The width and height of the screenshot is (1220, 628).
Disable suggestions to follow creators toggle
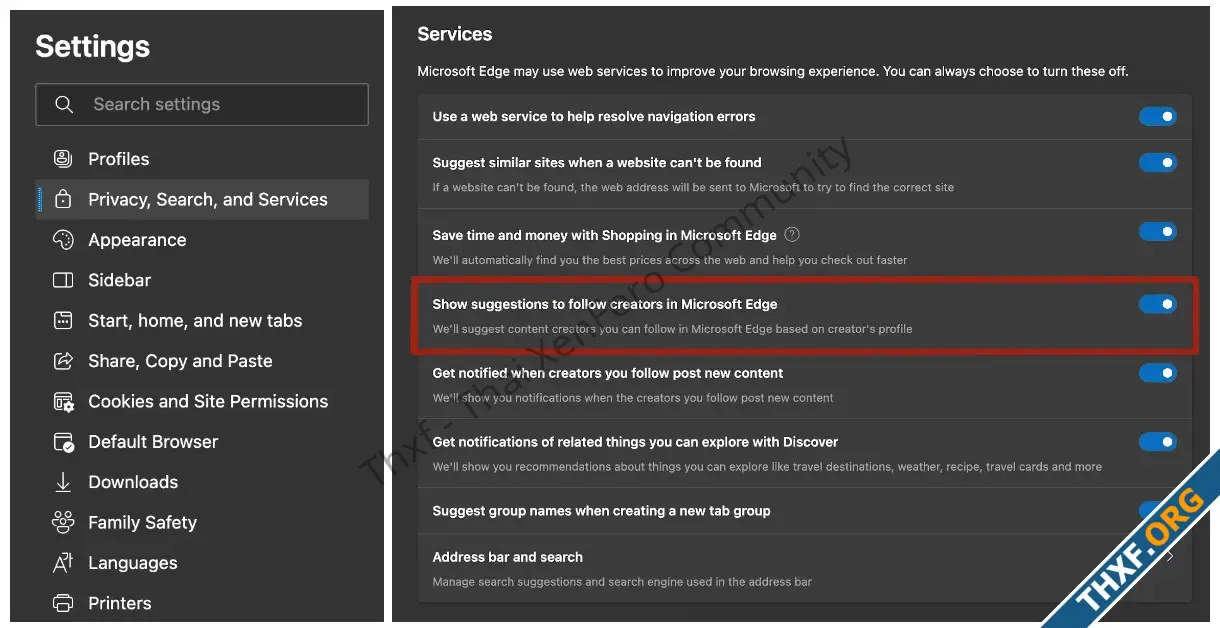click(x=1158, y=304)
